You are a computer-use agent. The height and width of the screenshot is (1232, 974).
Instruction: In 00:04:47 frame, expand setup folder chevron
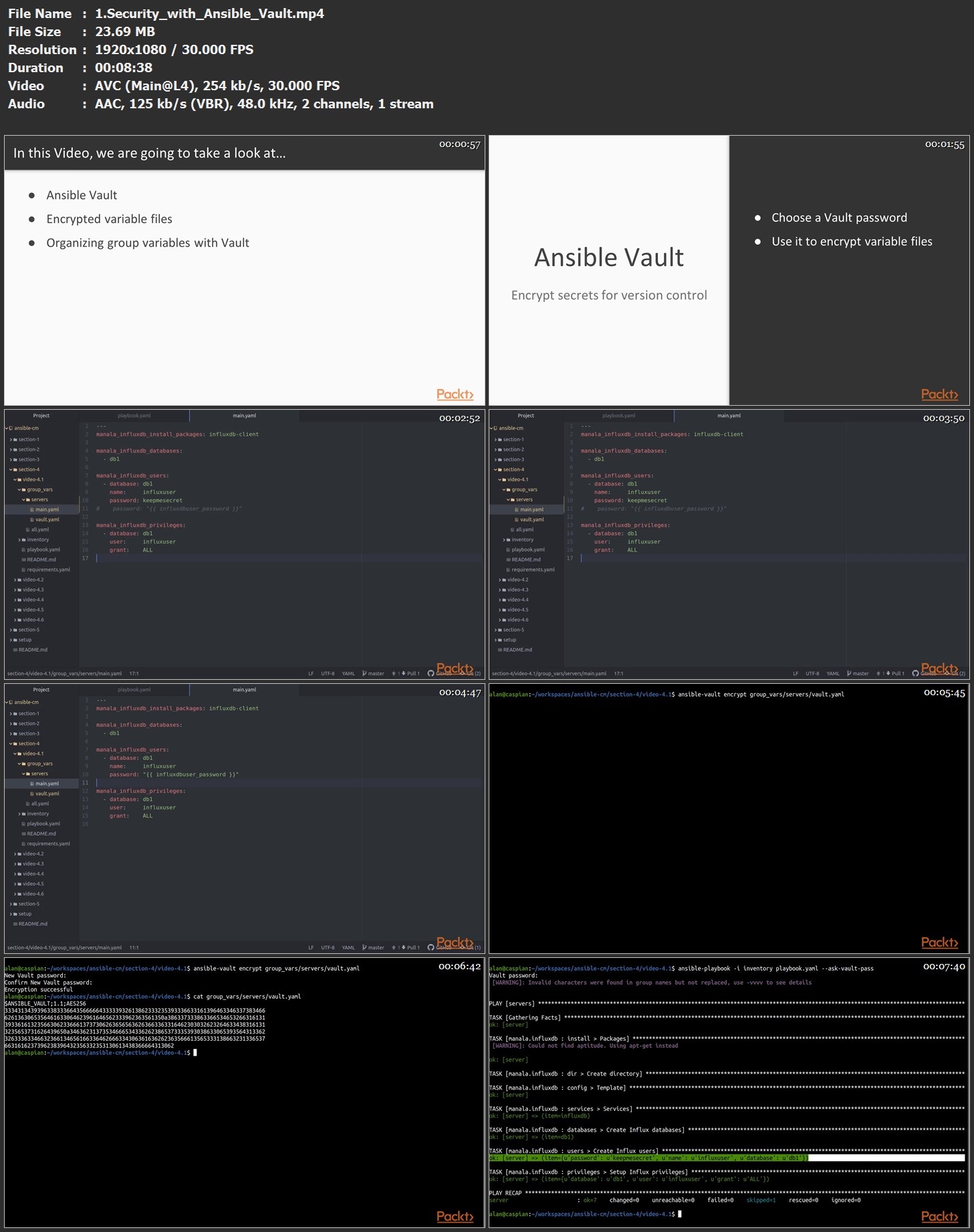pyautogui.click(x=11, y=914)
